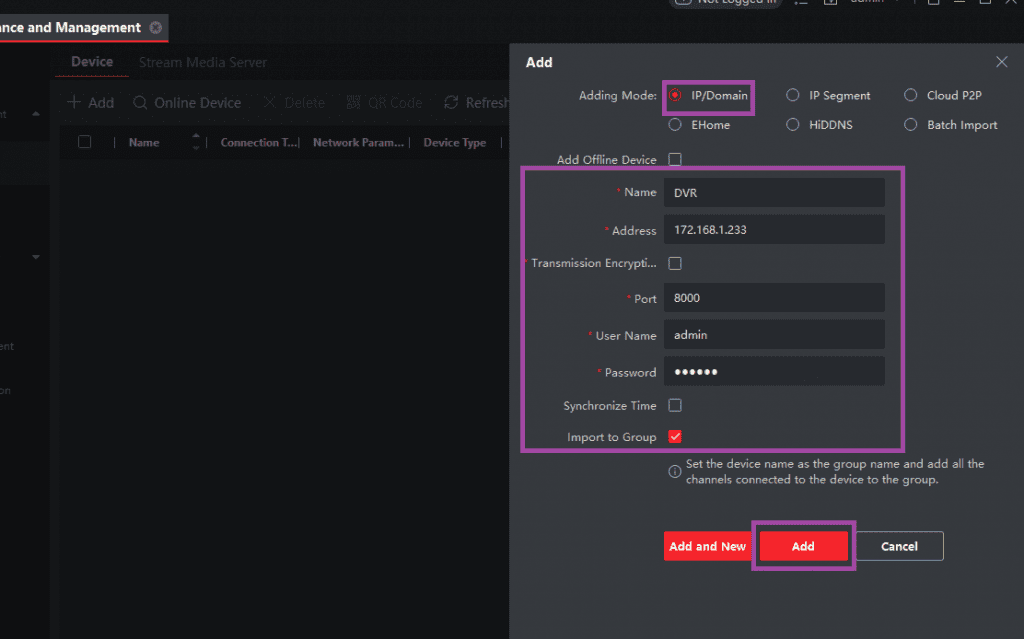Image resolution: width=1024 pixels, height=639 pixels.
Task: Cancel adding the device
Action: [x=898, y=546]
